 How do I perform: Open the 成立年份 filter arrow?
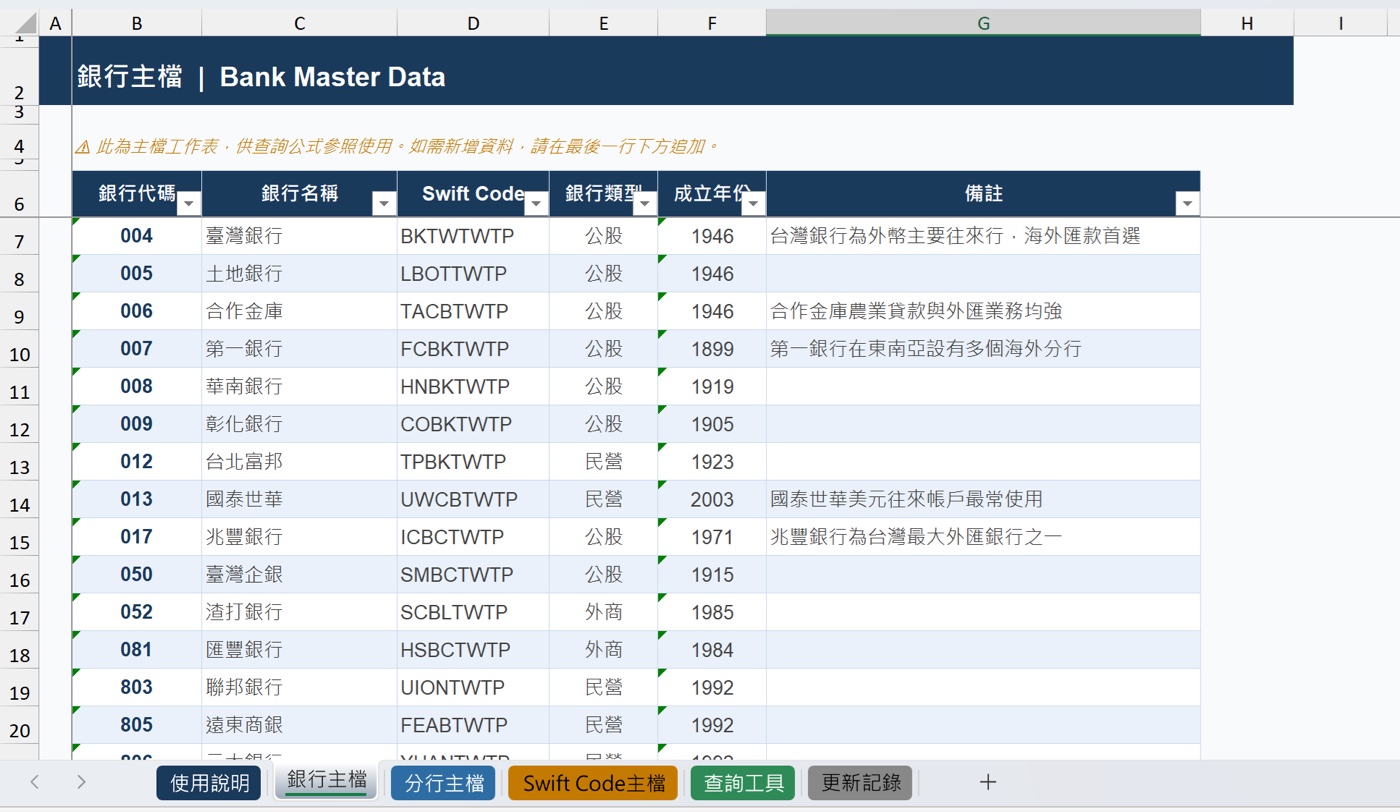coord(754,204)
